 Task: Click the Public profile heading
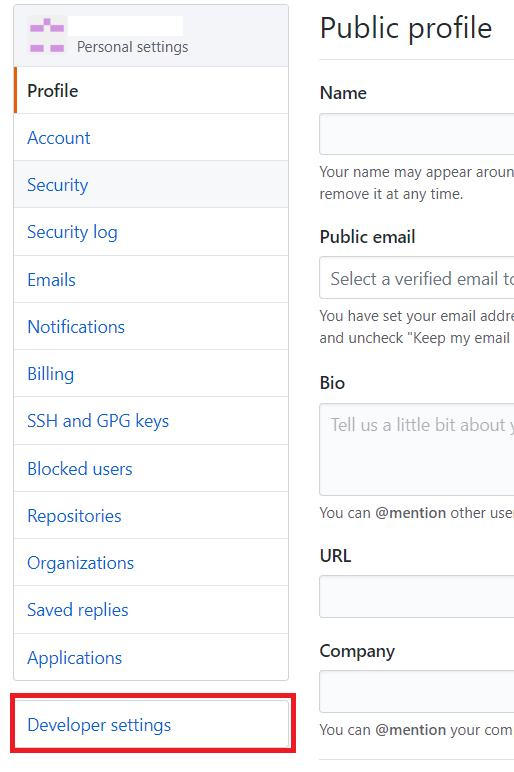click(406, 28)
